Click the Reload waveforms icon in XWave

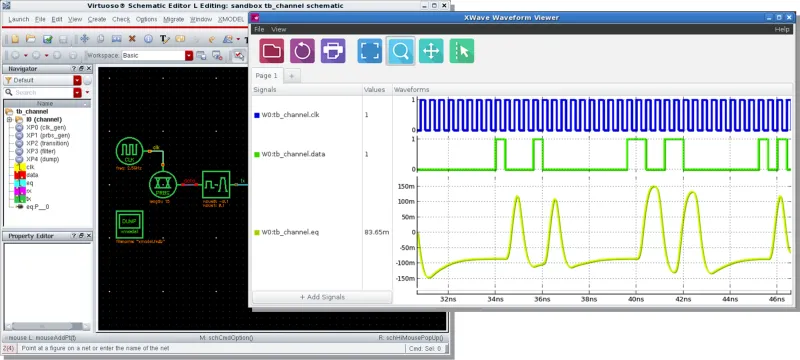click(x=303, y=50)
